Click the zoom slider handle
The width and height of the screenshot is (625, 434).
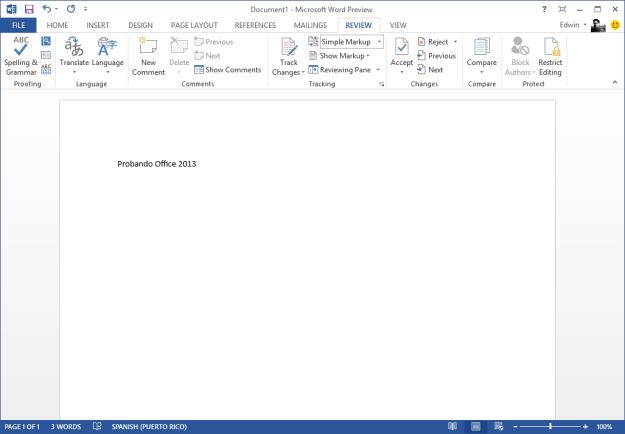(x=550, y=426)
